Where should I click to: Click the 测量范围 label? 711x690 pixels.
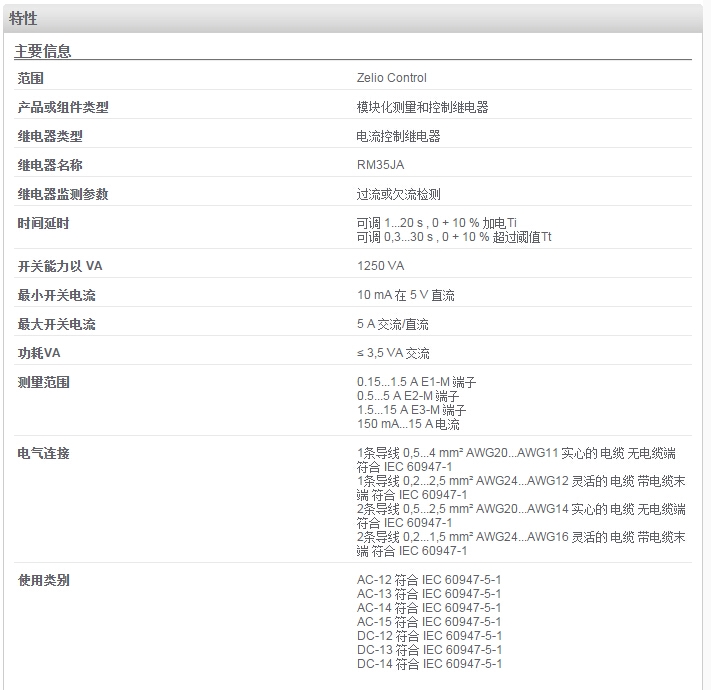click(44, 382)
